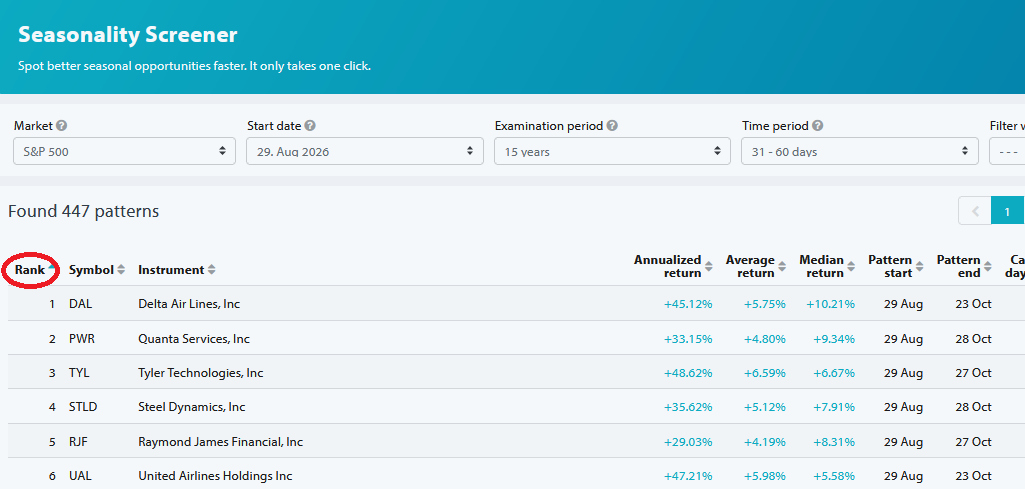
Task: Click the +29.03% annualized return value
Action: point(688,442)
